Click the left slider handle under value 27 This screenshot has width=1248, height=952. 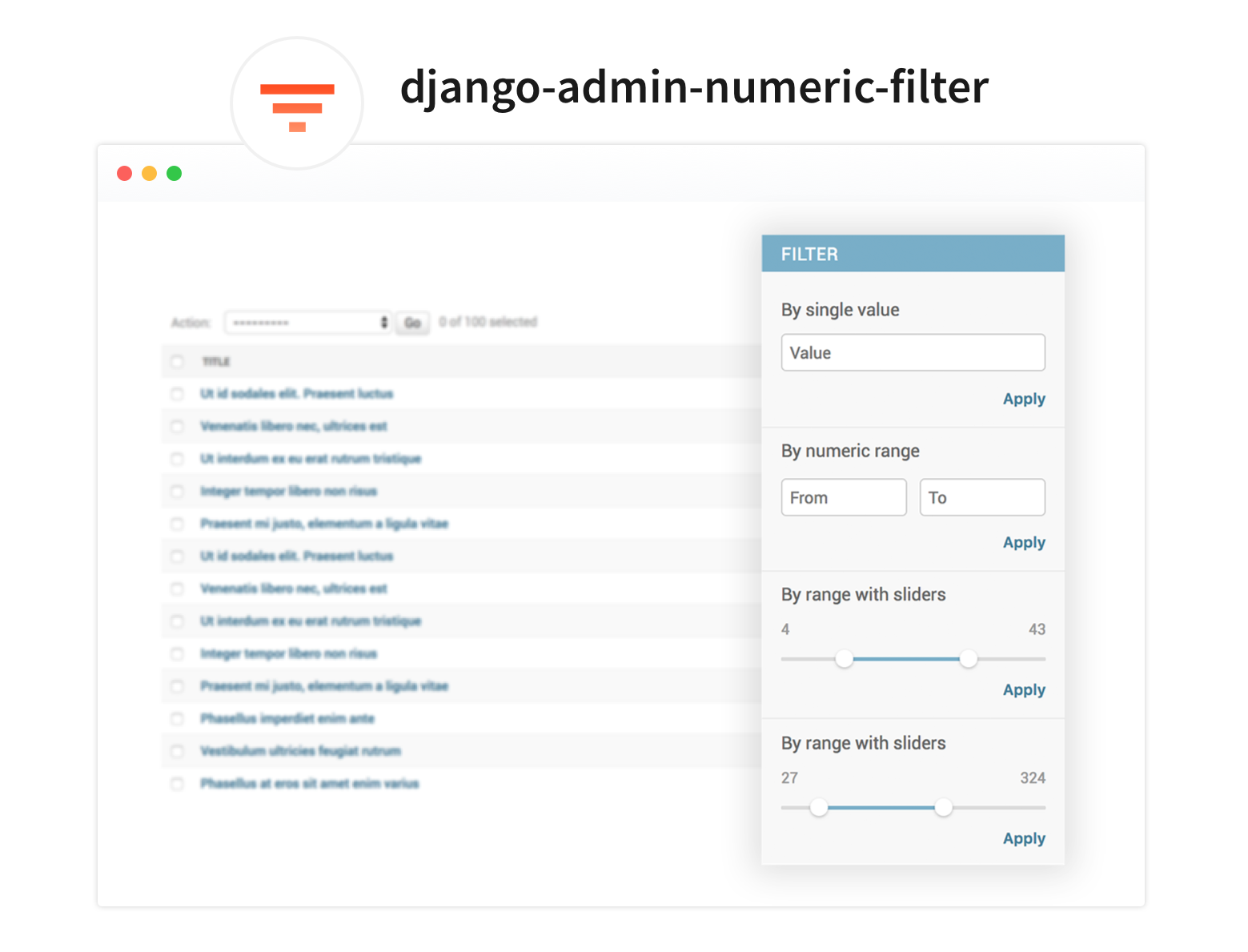818,807
